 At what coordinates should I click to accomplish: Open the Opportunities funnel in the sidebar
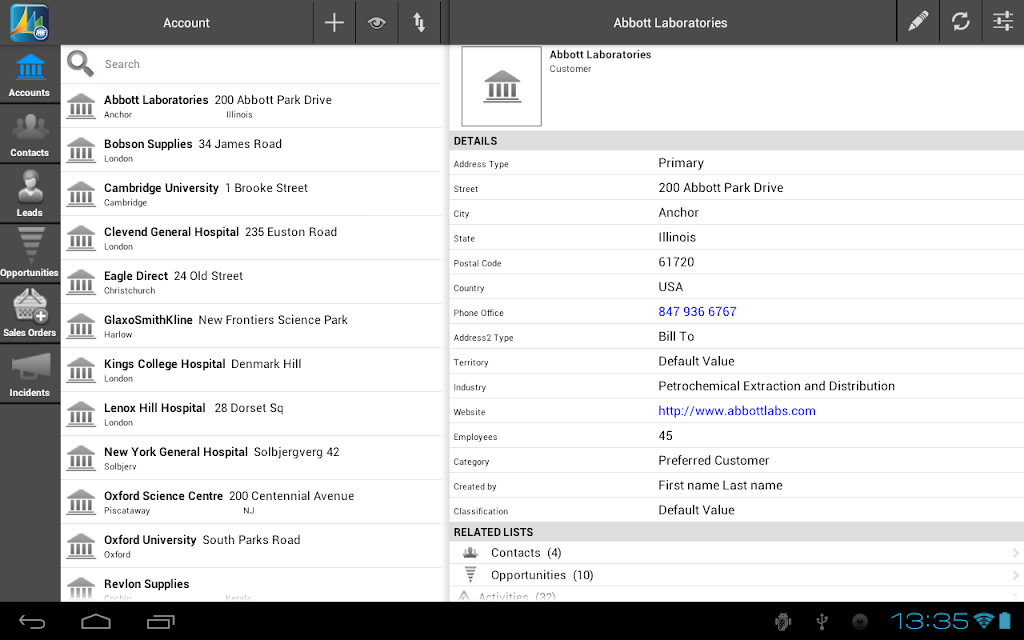pos(29,255)
